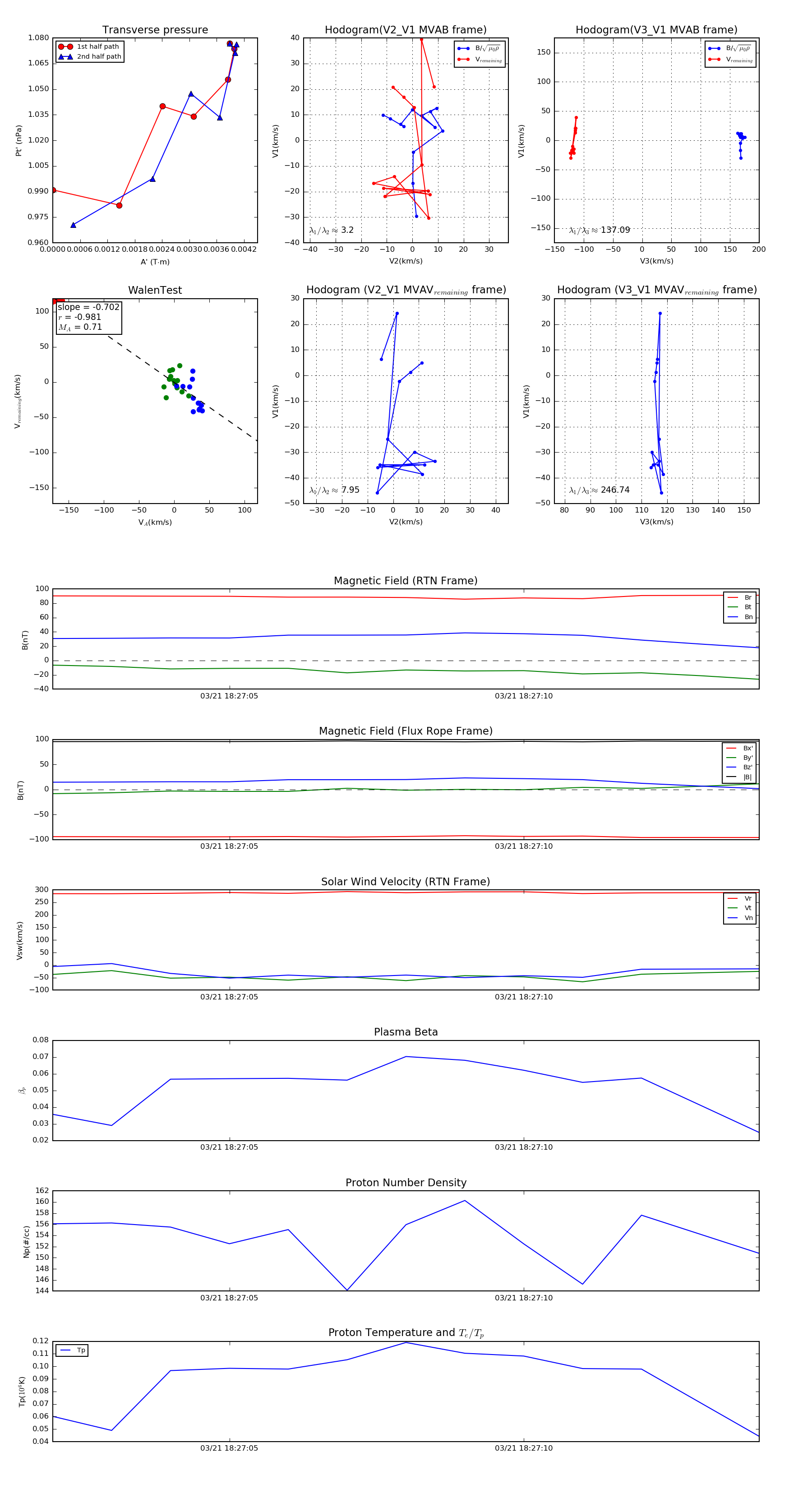
Task: Click the "0.12" tick on Proton Temperature axis
Action: pyautogui.click(x=41, y=1341)
